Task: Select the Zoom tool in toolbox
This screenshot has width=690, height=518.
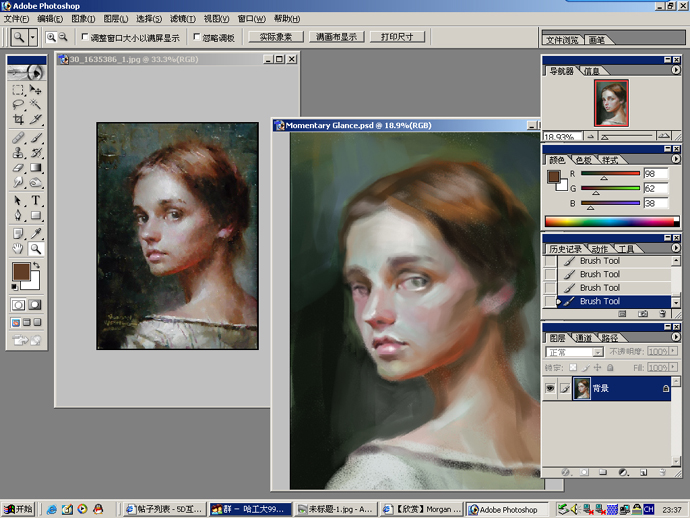Action: point(35,249)
